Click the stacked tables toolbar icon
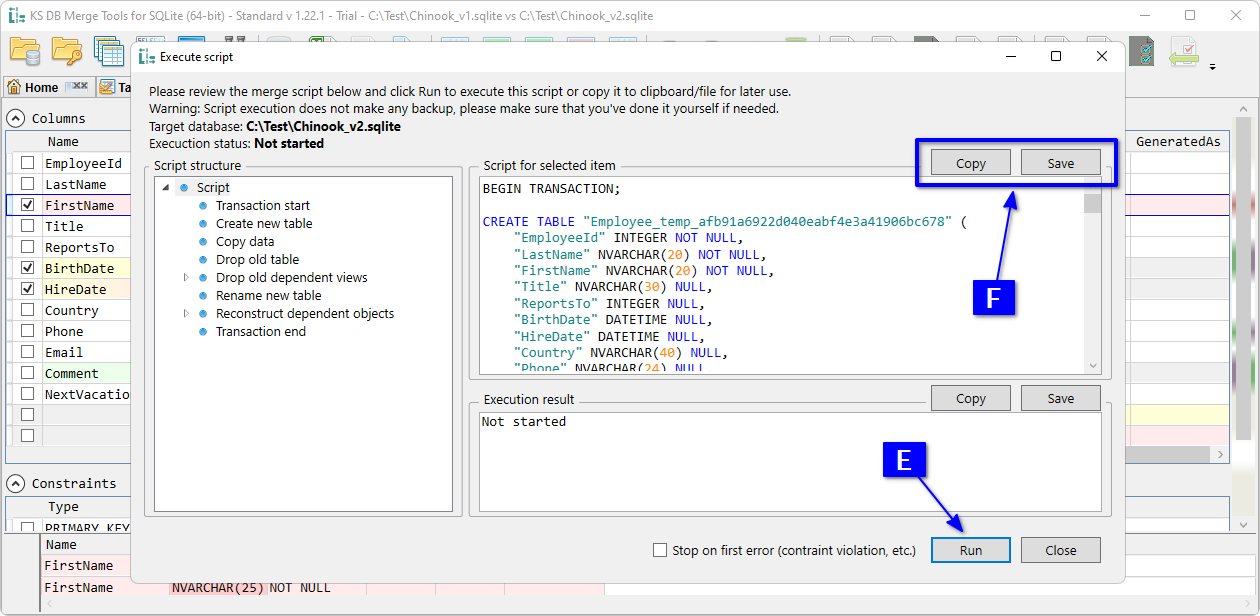This screenshot has height=616, width=1260. click(108, 50)
